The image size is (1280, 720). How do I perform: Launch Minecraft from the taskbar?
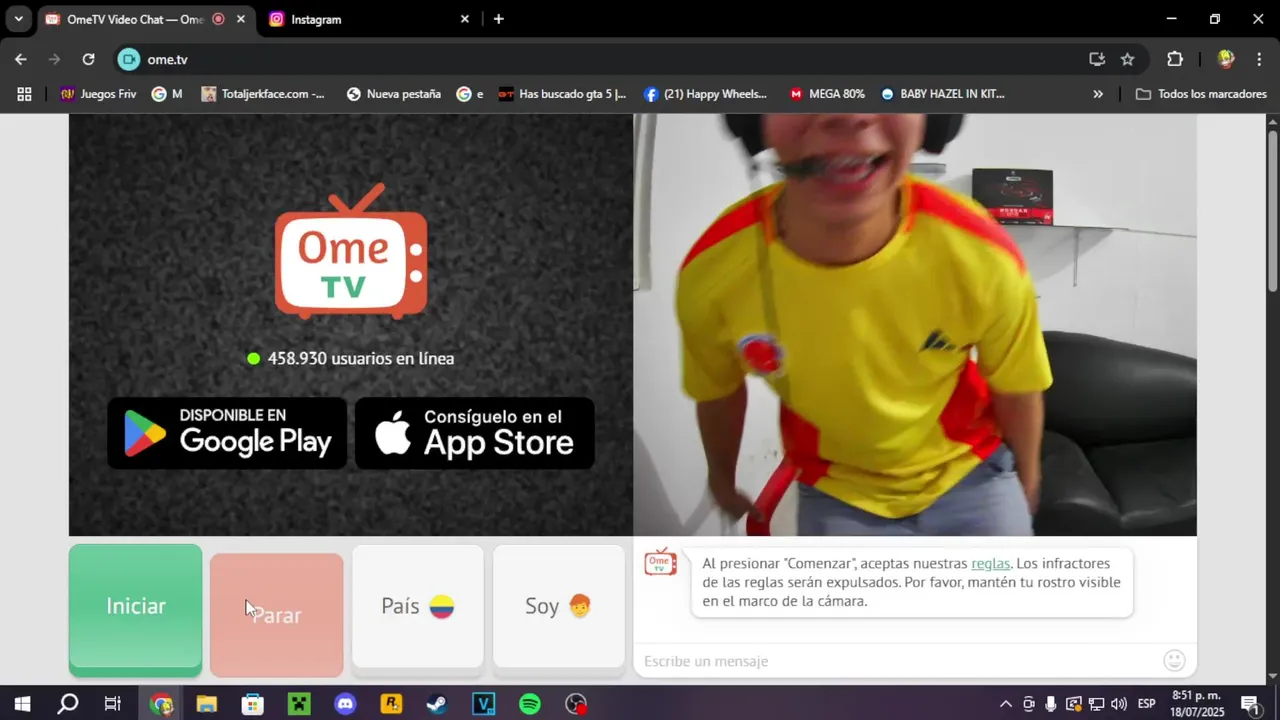click(x=299, y=704)
